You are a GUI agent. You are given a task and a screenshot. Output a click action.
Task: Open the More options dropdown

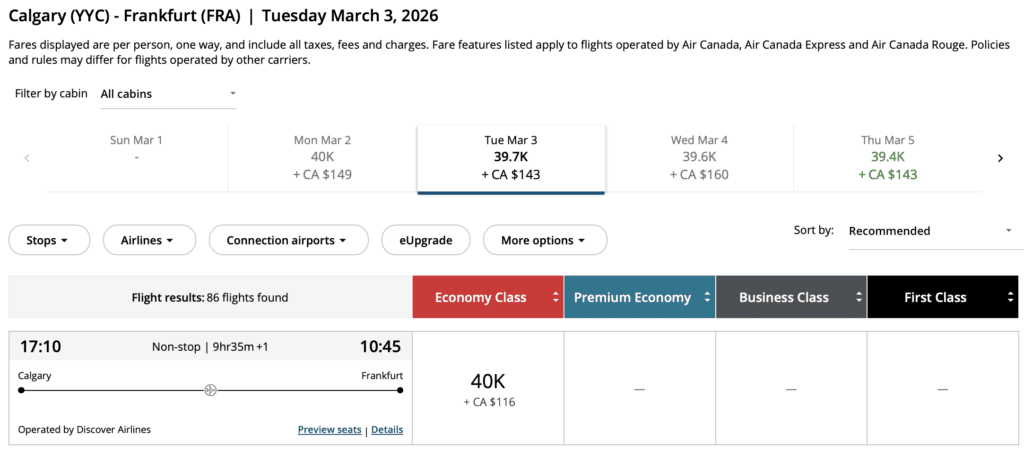544,240
